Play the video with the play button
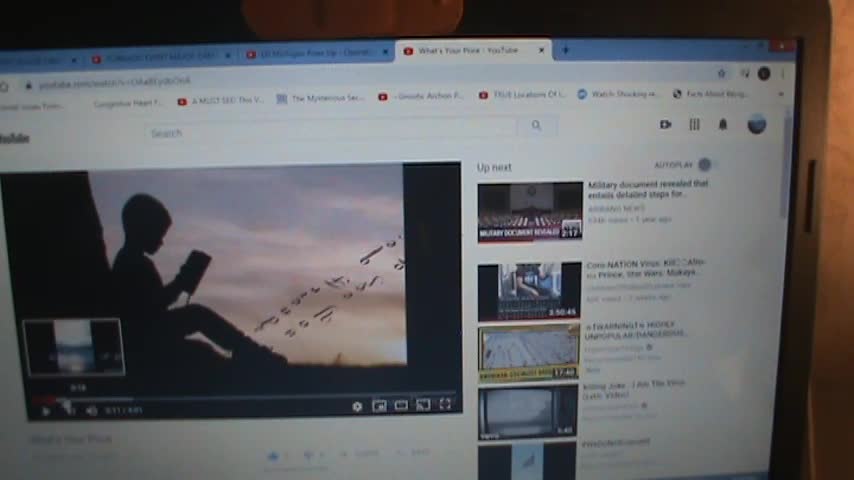This screenshot has height=480, width=854. click(46, 412)
